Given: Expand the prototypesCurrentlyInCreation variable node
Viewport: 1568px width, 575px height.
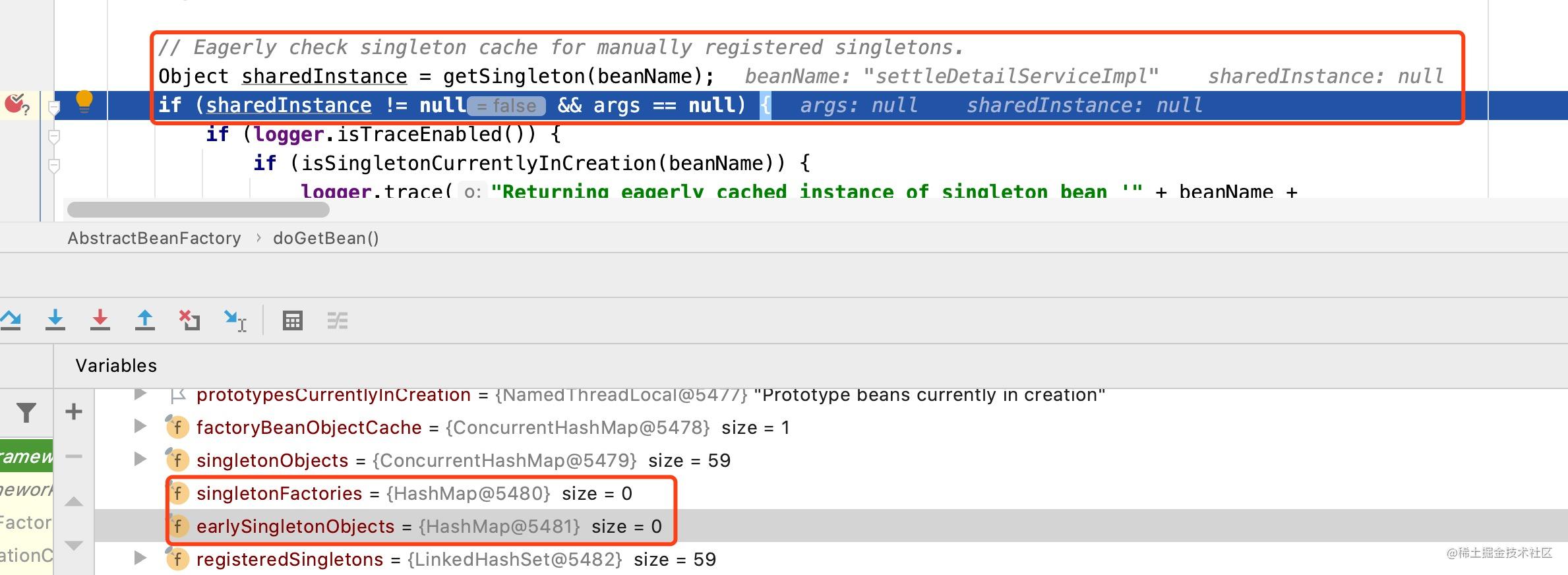Looking at the screenshot, I should [x=140, y=394].
